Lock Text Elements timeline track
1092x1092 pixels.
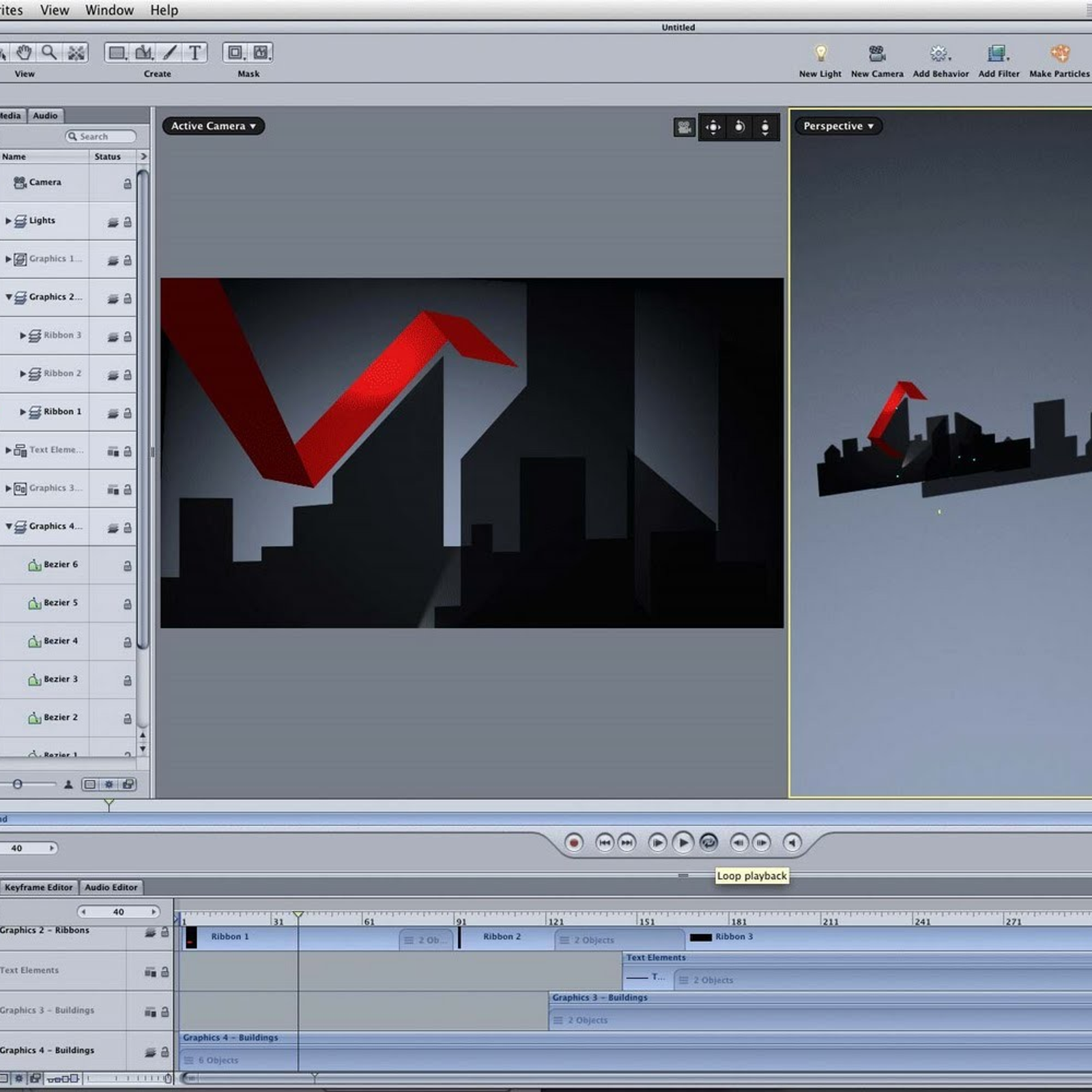click(x=164, y=972)
